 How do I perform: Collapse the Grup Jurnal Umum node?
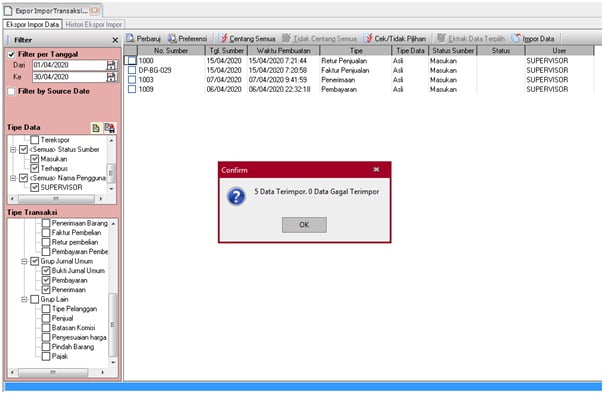pos(24,262)
